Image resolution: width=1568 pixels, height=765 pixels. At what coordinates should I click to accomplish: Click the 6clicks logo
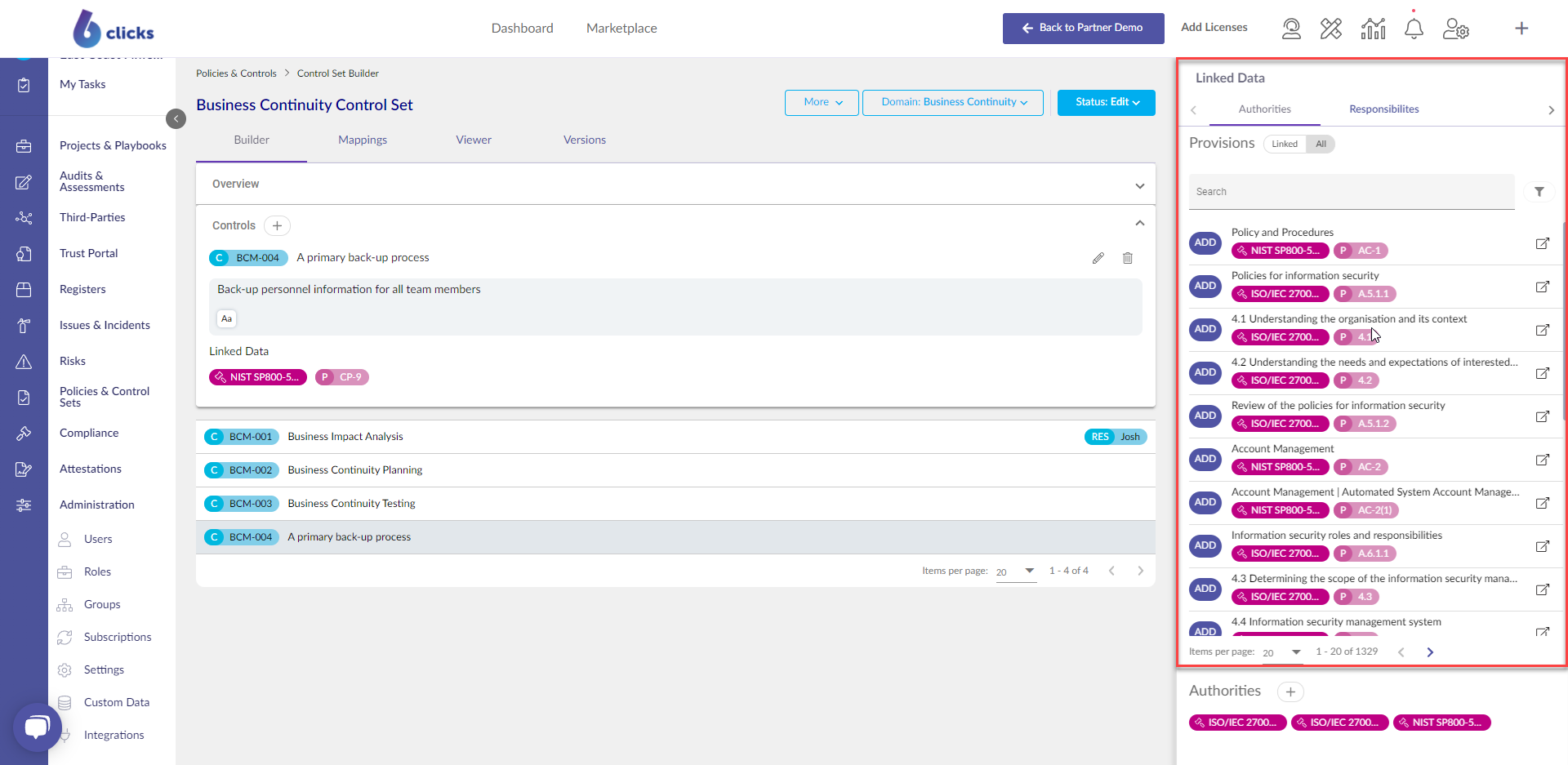click(113, 29)
